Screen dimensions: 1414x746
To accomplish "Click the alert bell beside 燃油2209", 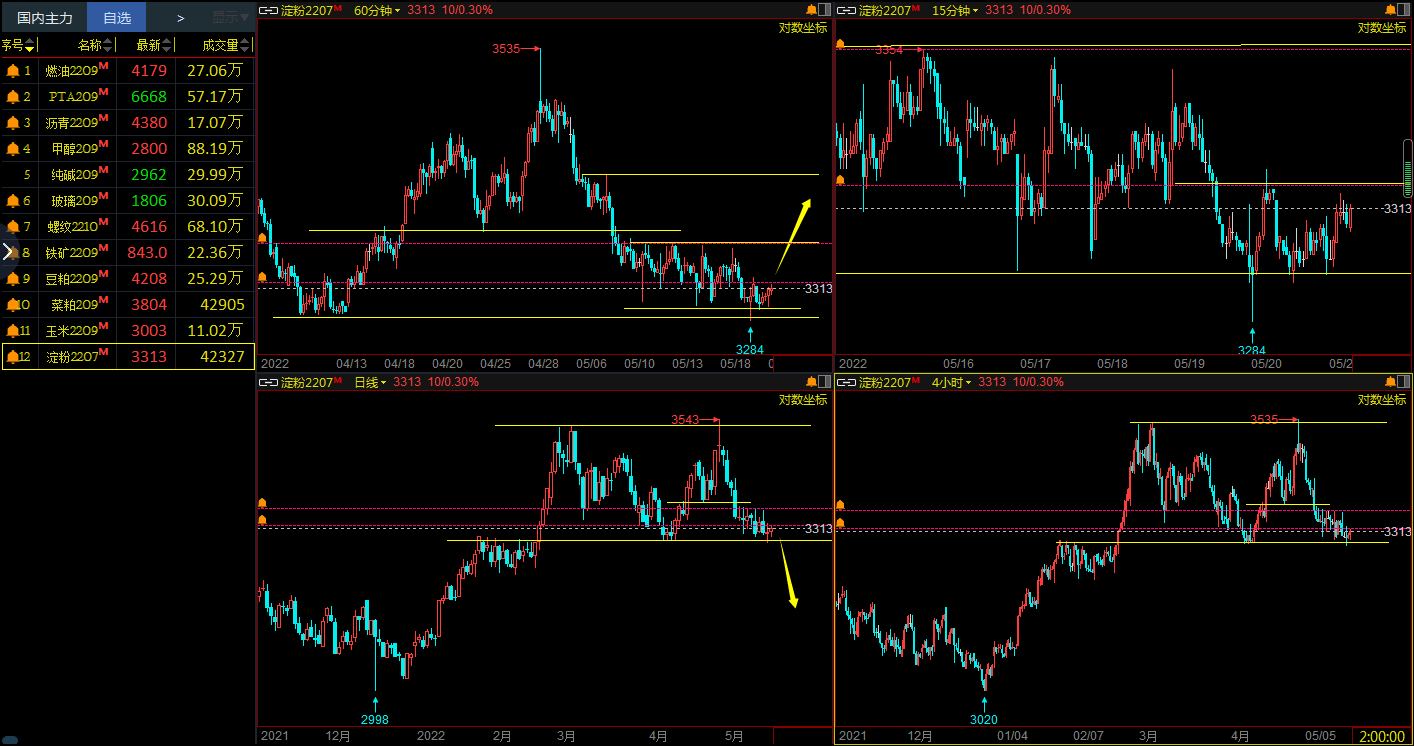I will coord(13,71).
